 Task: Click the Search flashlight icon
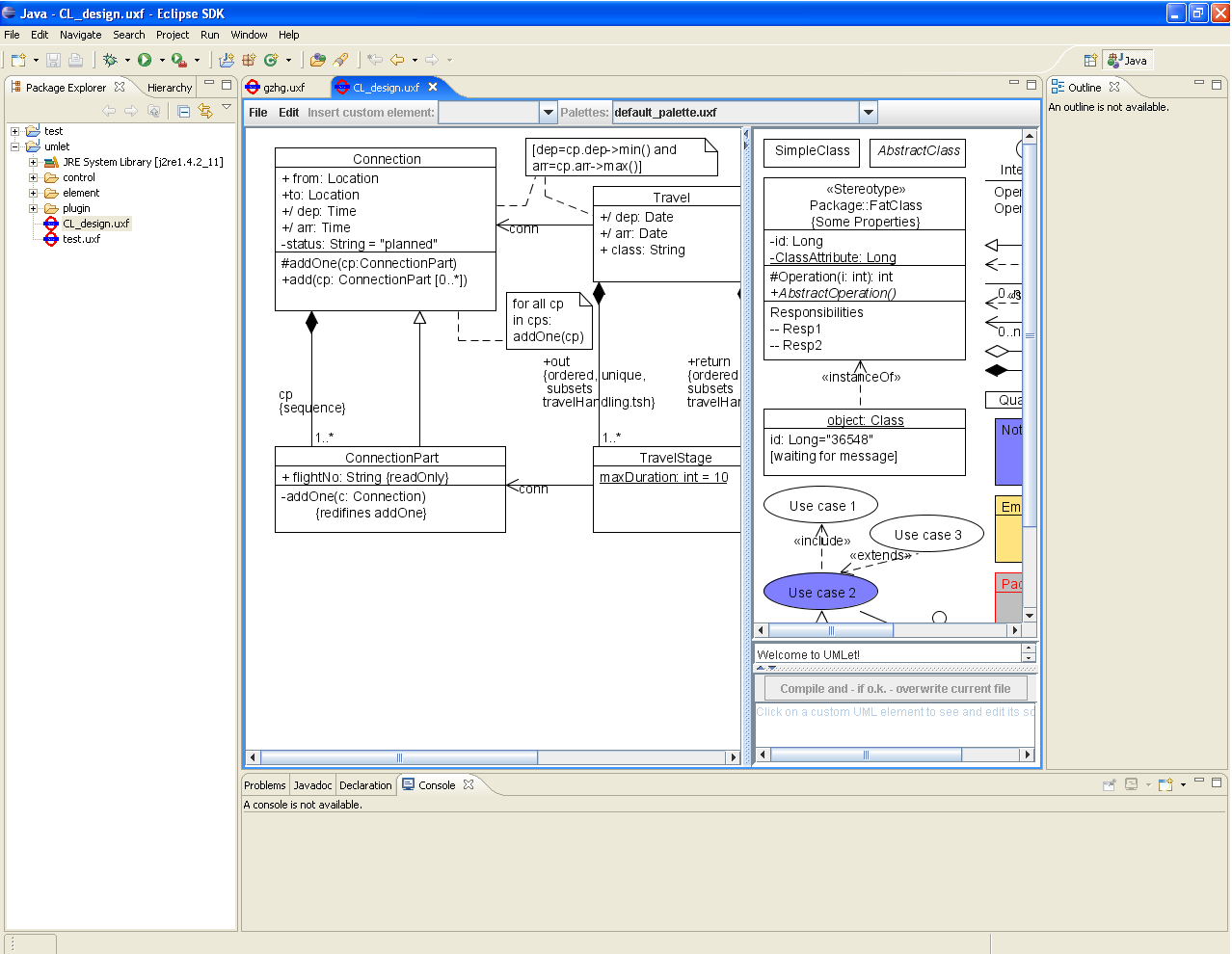pos(340,60)
